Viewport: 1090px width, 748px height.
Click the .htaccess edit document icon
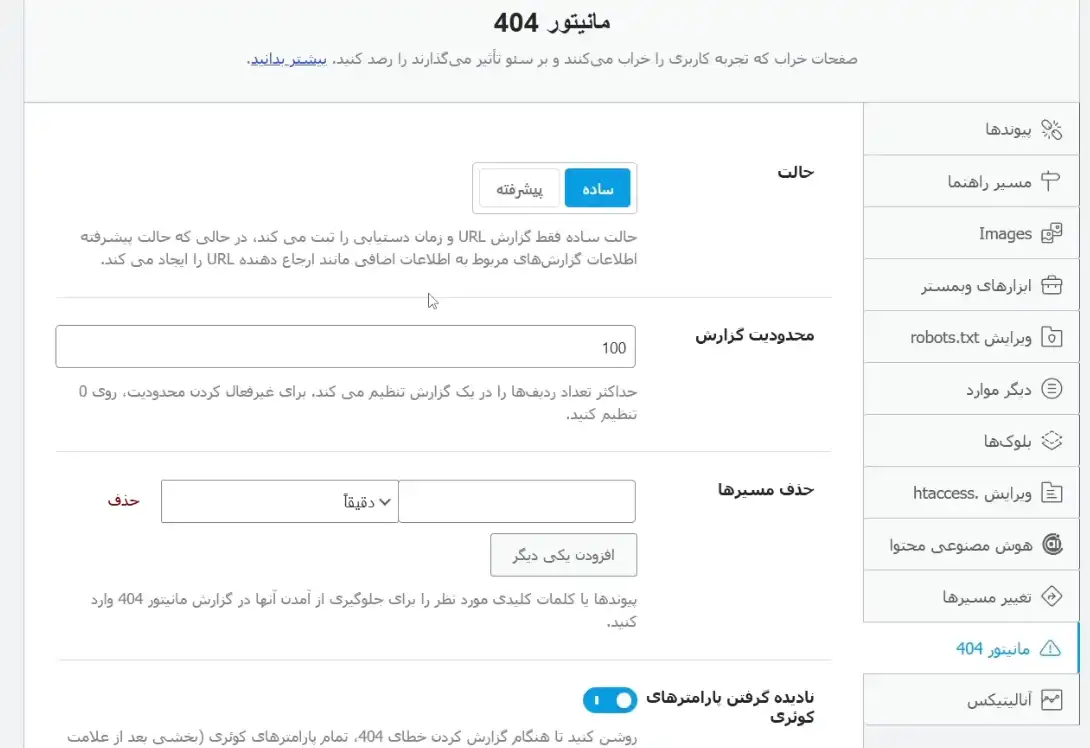1051,493
